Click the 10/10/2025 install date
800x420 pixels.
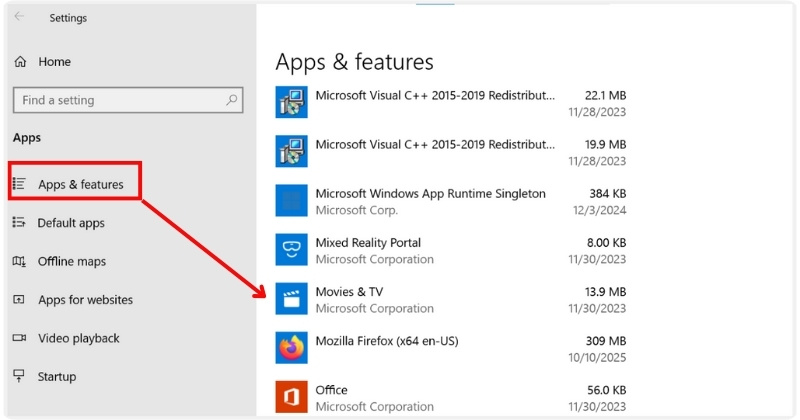[x=597, y=357]
